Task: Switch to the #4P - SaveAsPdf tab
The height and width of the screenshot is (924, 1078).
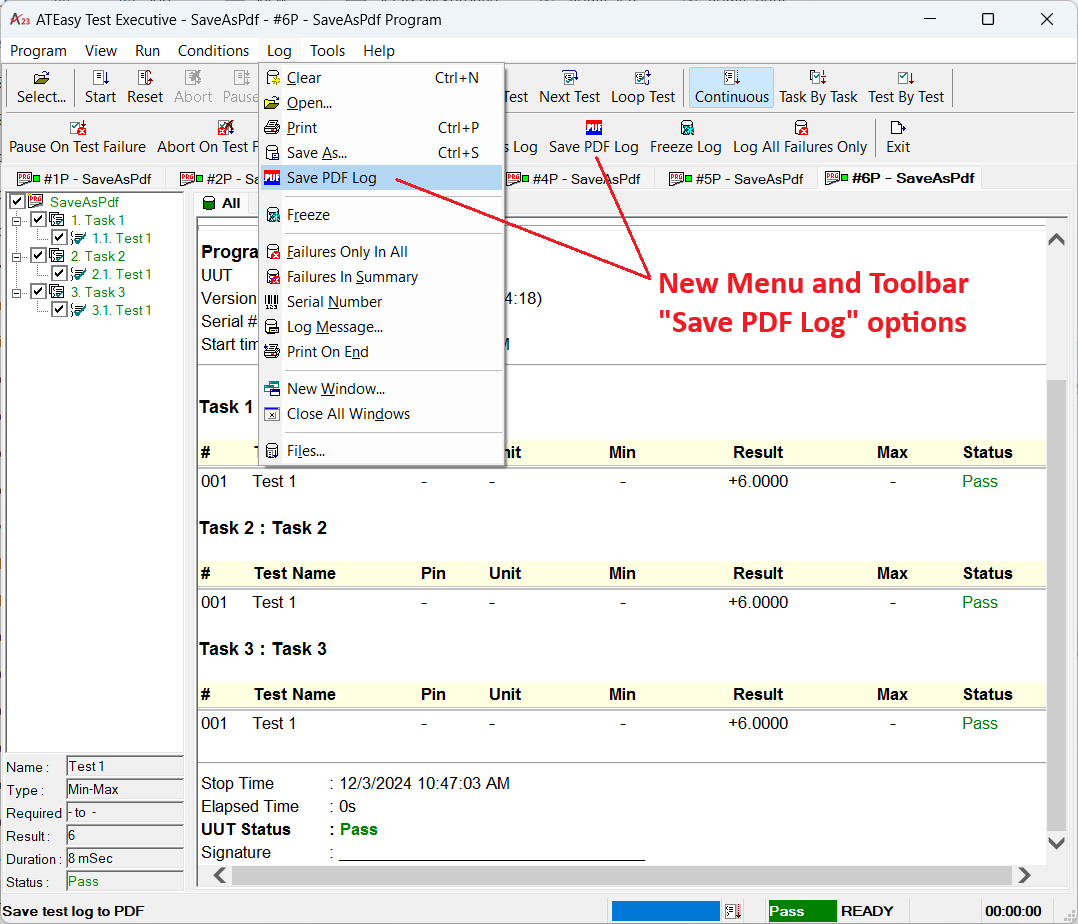Action: [573, 179]
